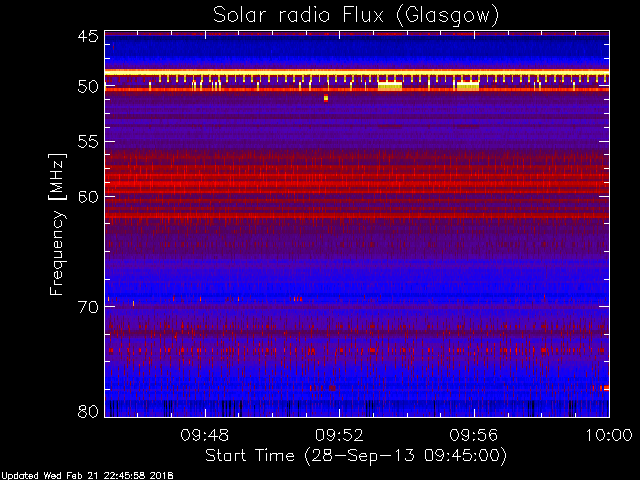Screen dimensions: 640x480
Task: Click the 10:00 time axis label
Action: [609, 436]
